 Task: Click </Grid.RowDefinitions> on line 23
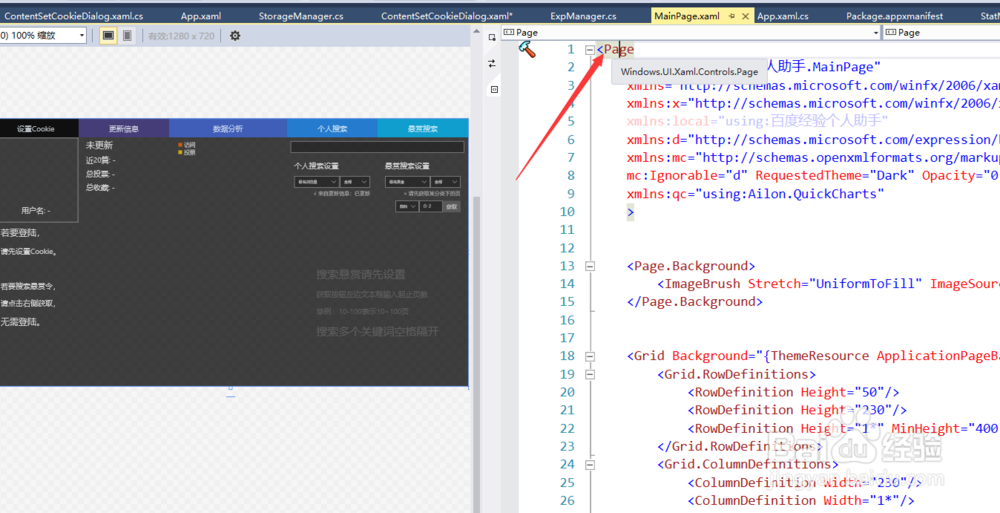pyautogui.click(x=740, y=446)
